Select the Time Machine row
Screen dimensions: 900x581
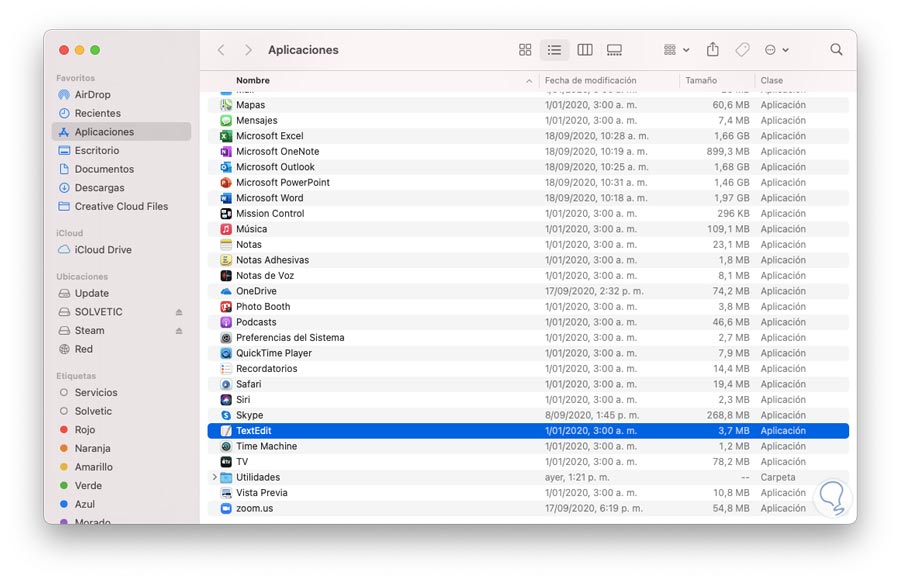coord(528,446)
